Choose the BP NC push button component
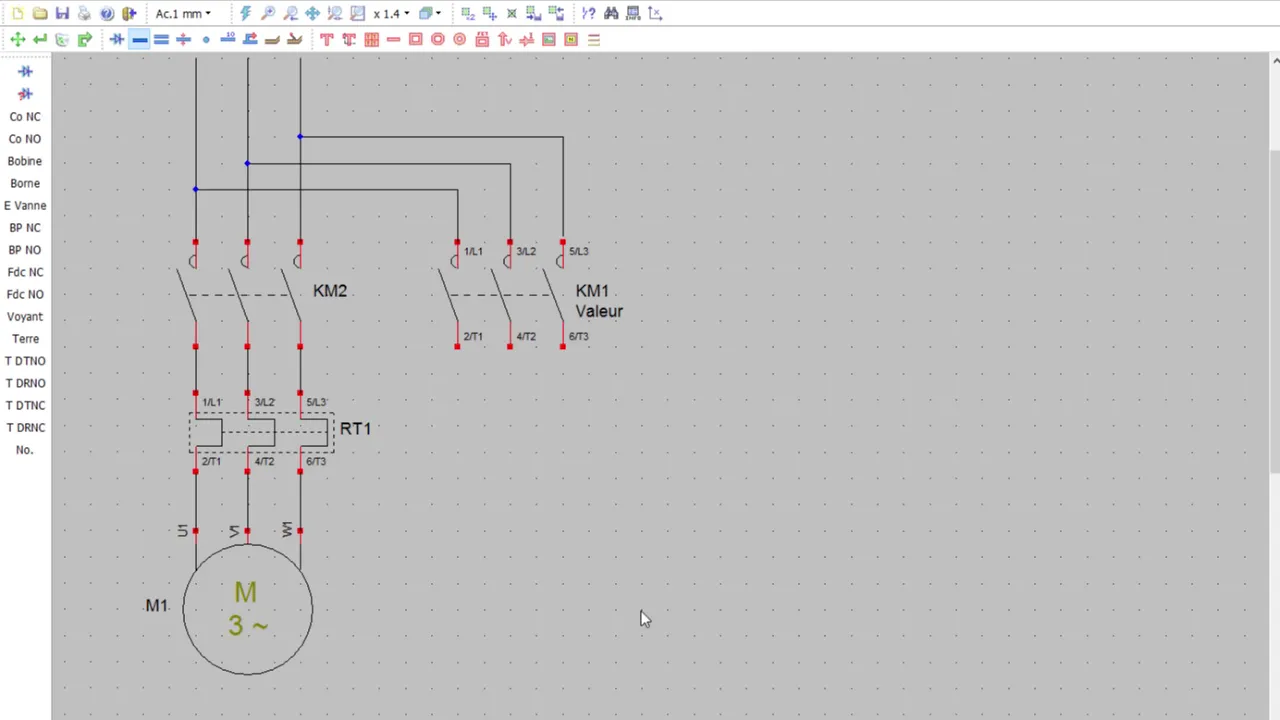This screenshot has height=720, width=1280. tap(25, 227)
